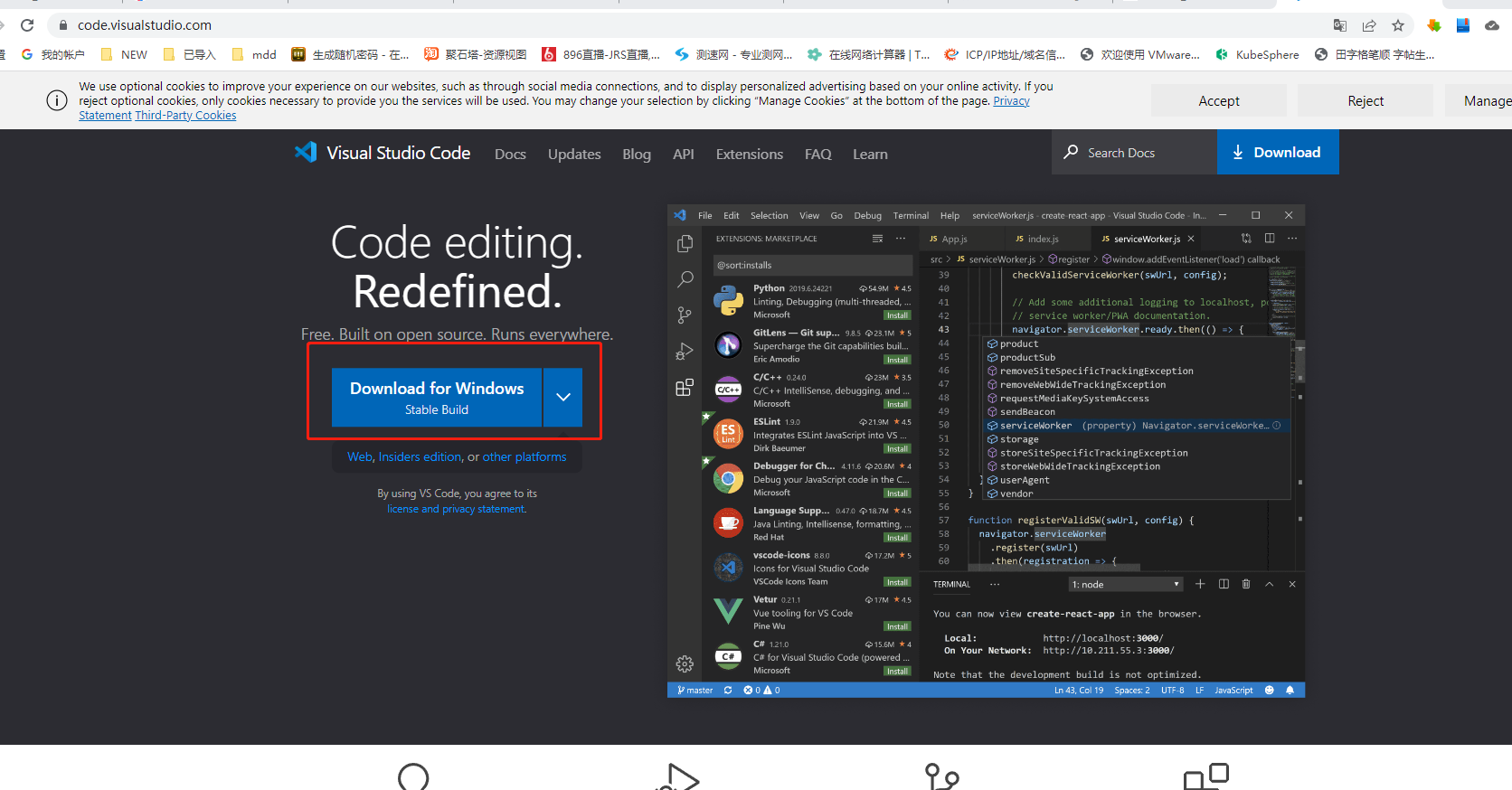1512x790 pixels.
Task: Click Ln 43, Col 19 in the preview's status bar
Action: click(1079, 690)
